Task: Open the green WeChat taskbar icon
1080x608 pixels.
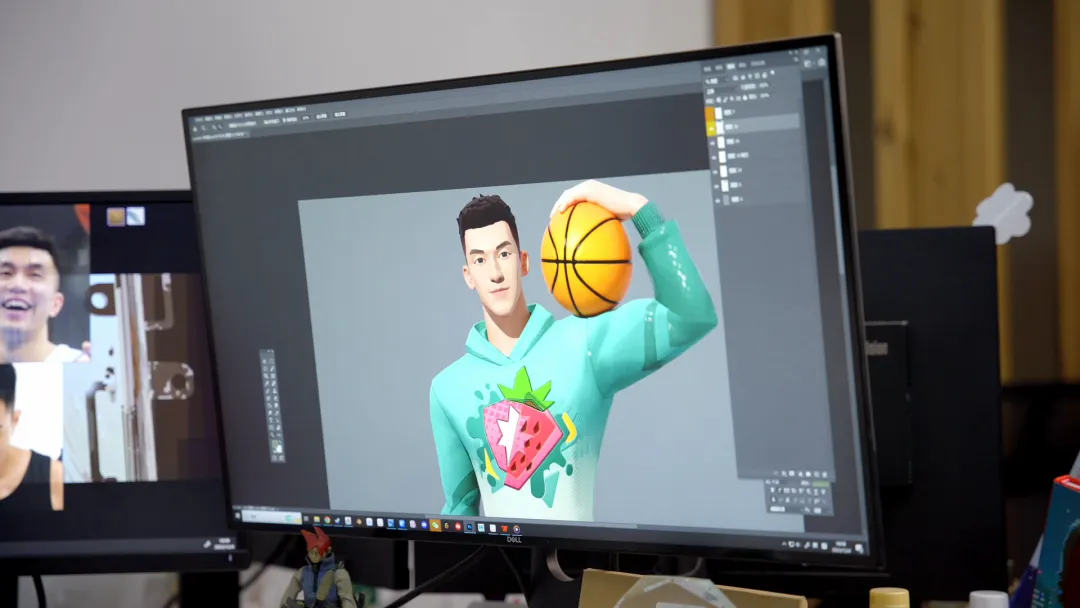Action: coord(434,525)
